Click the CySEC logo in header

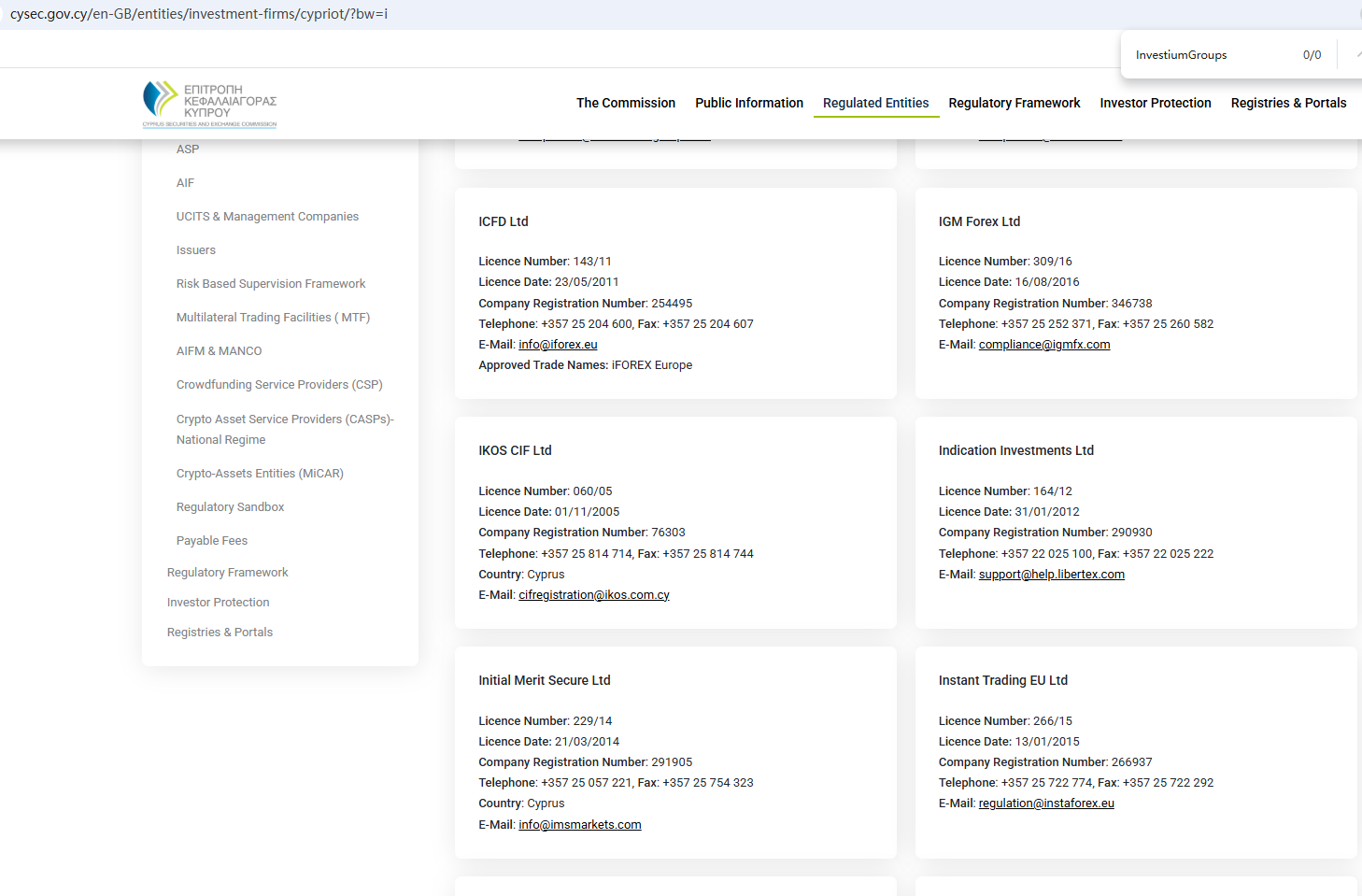[209, 104]
